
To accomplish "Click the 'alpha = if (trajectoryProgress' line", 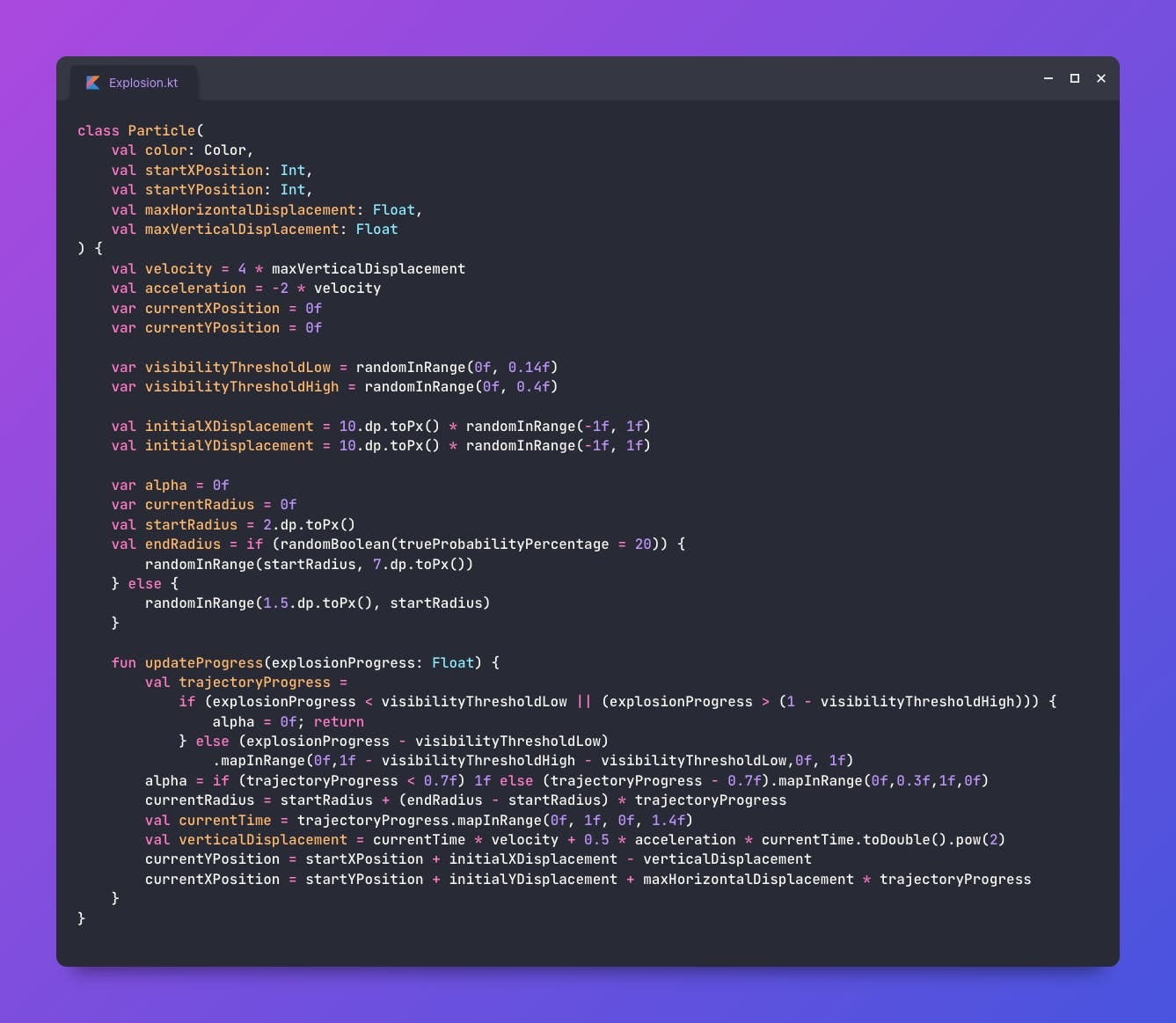I will coord(567,780).
